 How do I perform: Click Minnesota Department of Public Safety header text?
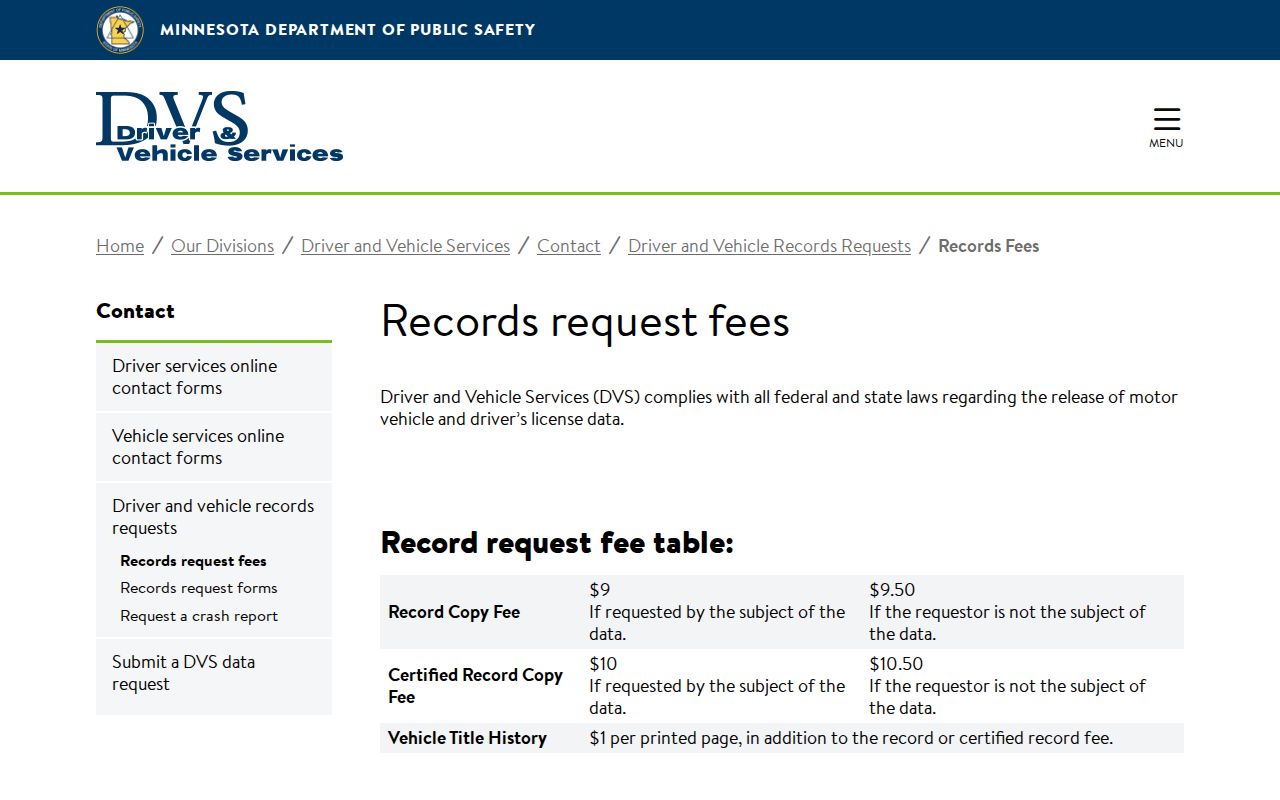pos(347,30)
